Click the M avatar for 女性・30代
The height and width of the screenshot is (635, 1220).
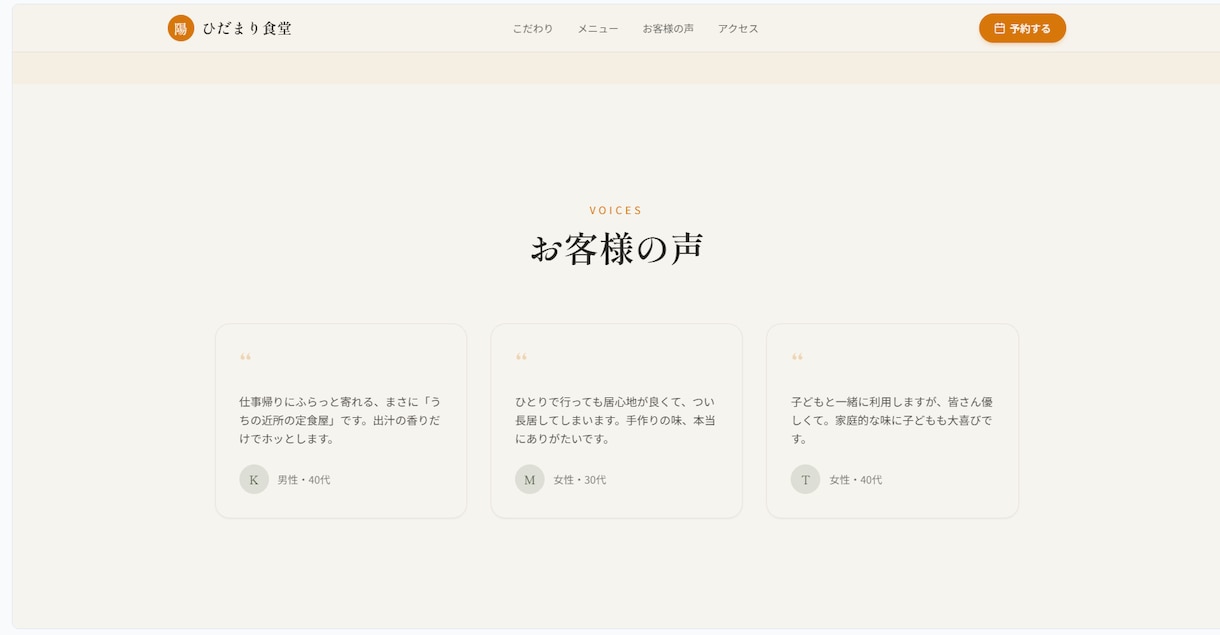tap(530, 479)
